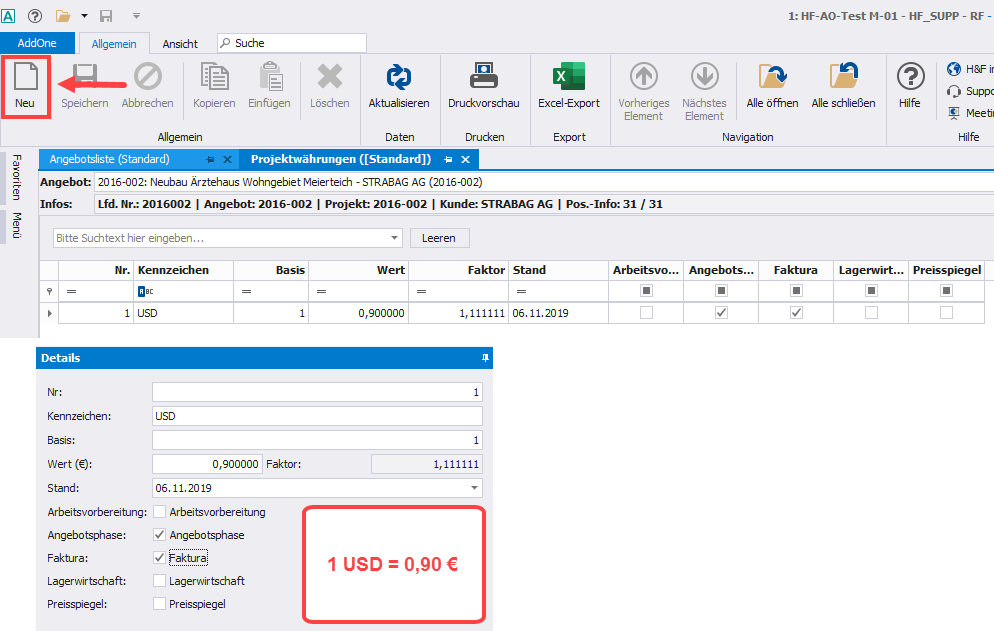This screenshot has width=994, height=631.
Task: Expand the search text dropdown arrow
Action: point(394,238)
